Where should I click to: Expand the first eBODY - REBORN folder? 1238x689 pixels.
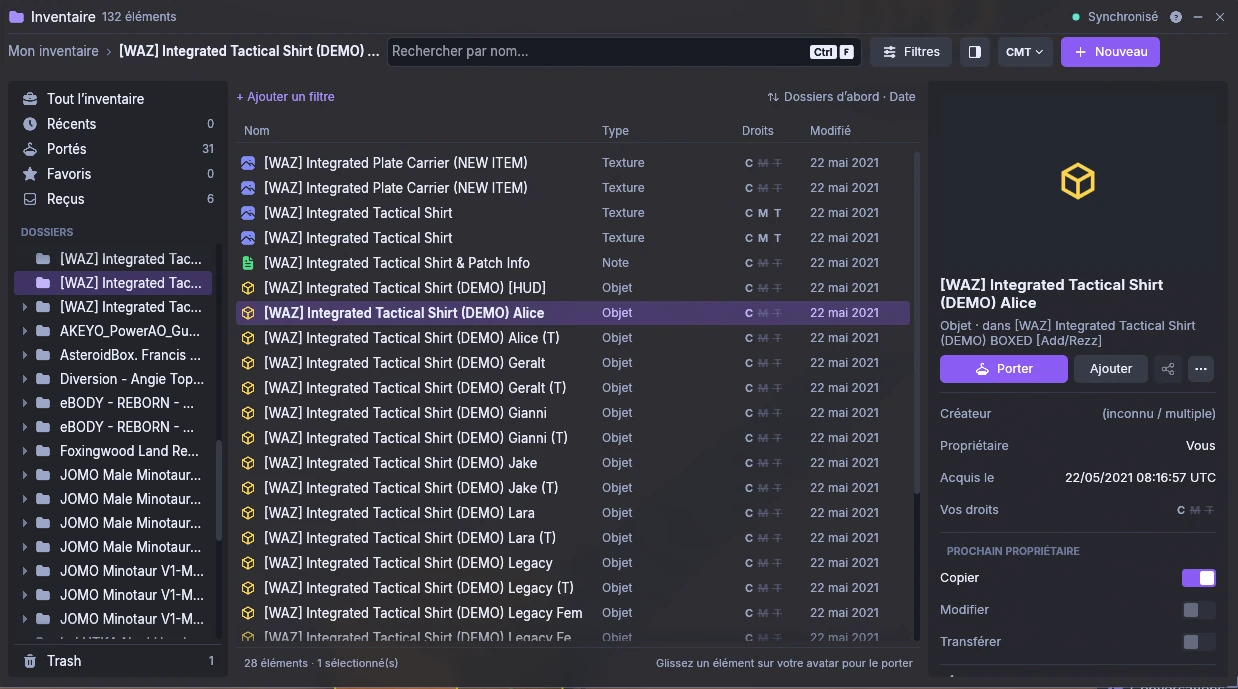pyautogui.click(x=25, y=403)
